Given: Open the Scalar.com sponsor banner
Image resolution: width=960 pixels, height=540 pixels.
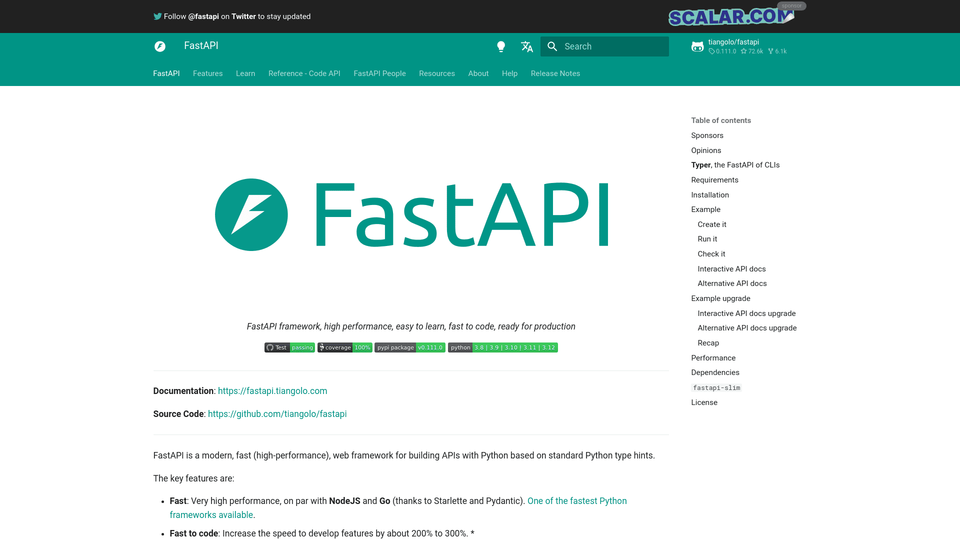Looking at the screenshot, I should pyautogui.click(x=732, y=17).
